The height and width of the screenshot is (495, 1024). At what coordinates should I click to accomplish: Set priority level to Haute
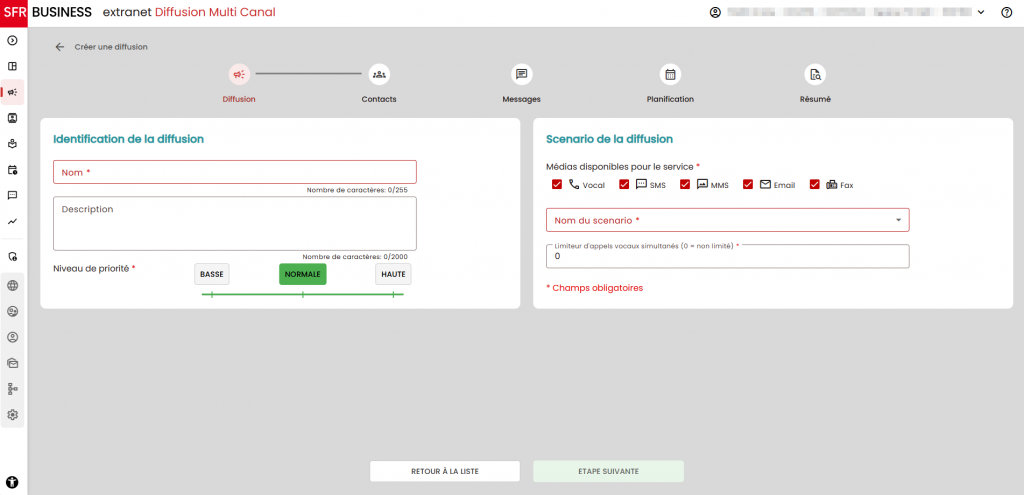[393, 274]
